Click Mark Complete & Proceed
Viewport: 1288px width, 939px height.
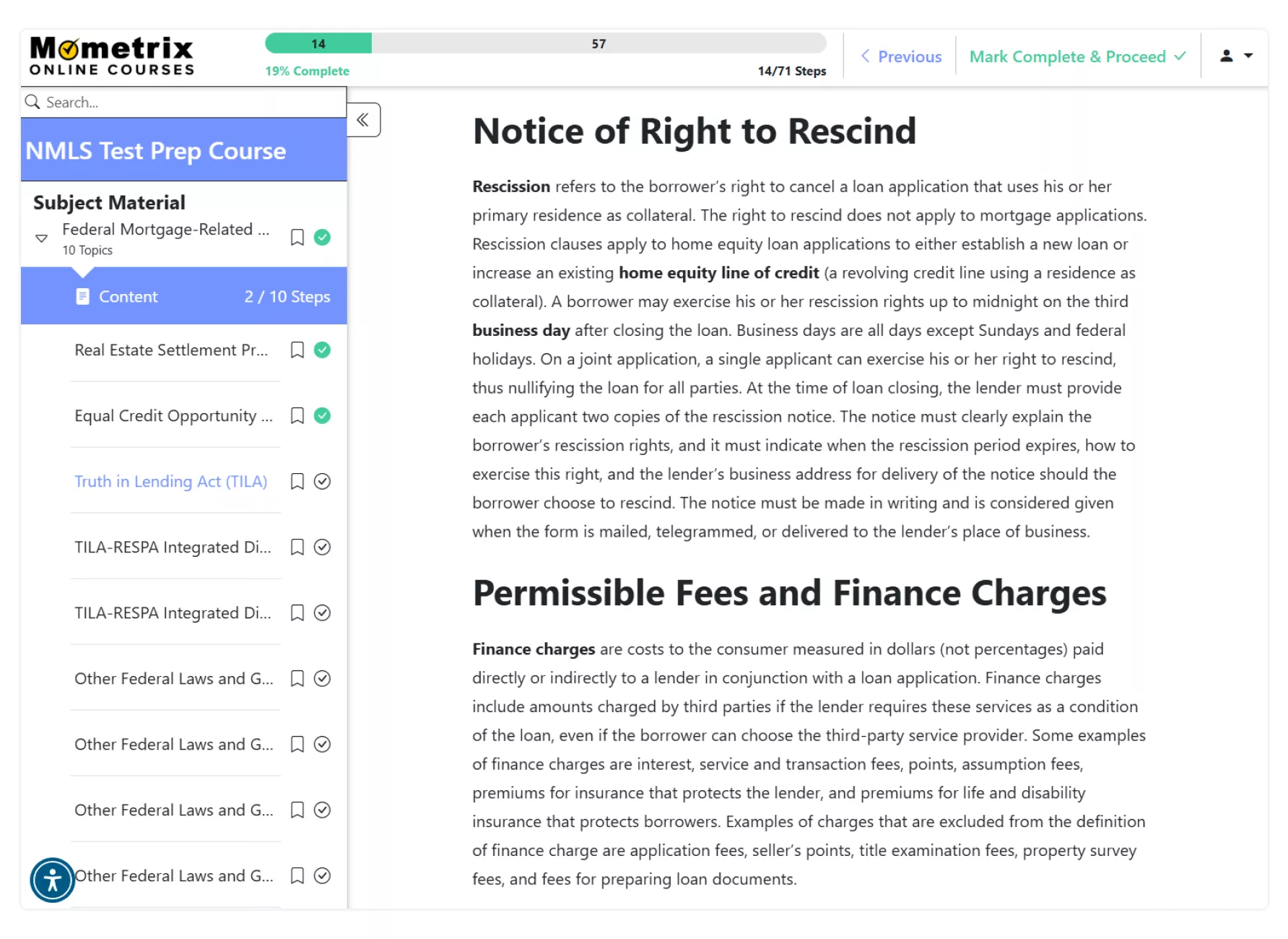pos(1076,56)
